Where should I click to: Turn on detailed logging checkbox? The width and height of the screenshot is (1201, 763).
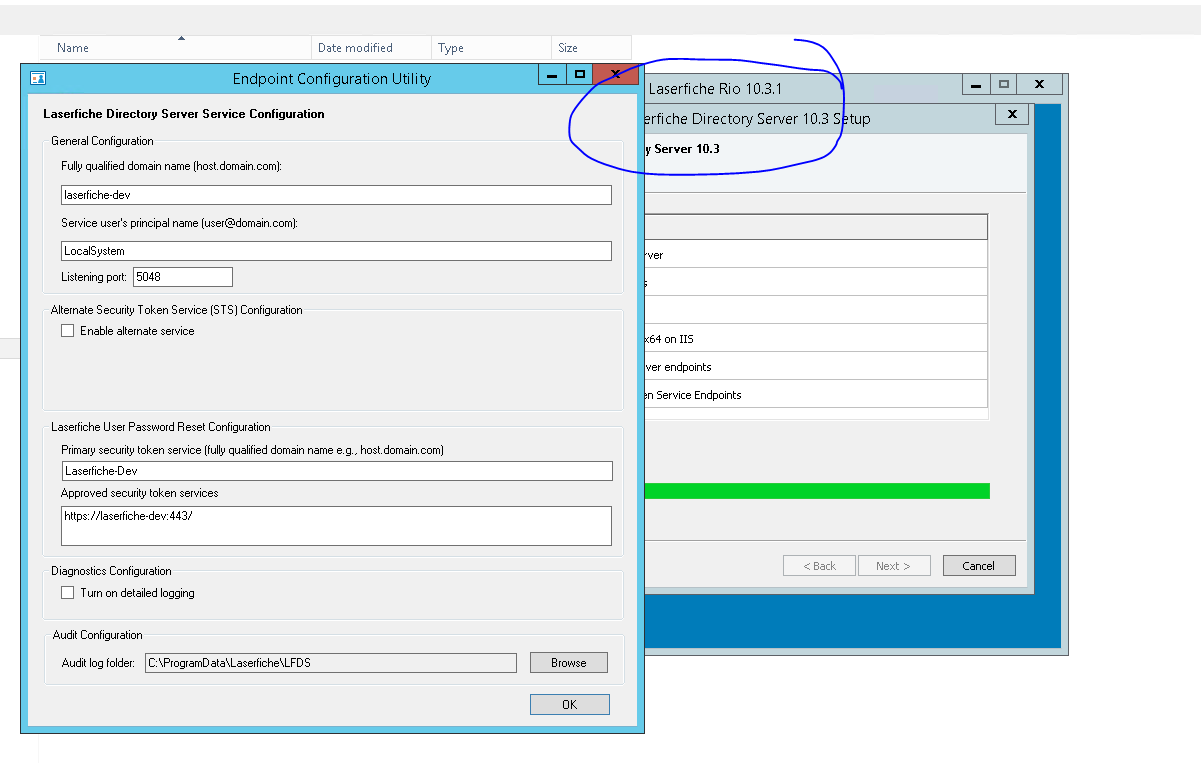[68, 593]
